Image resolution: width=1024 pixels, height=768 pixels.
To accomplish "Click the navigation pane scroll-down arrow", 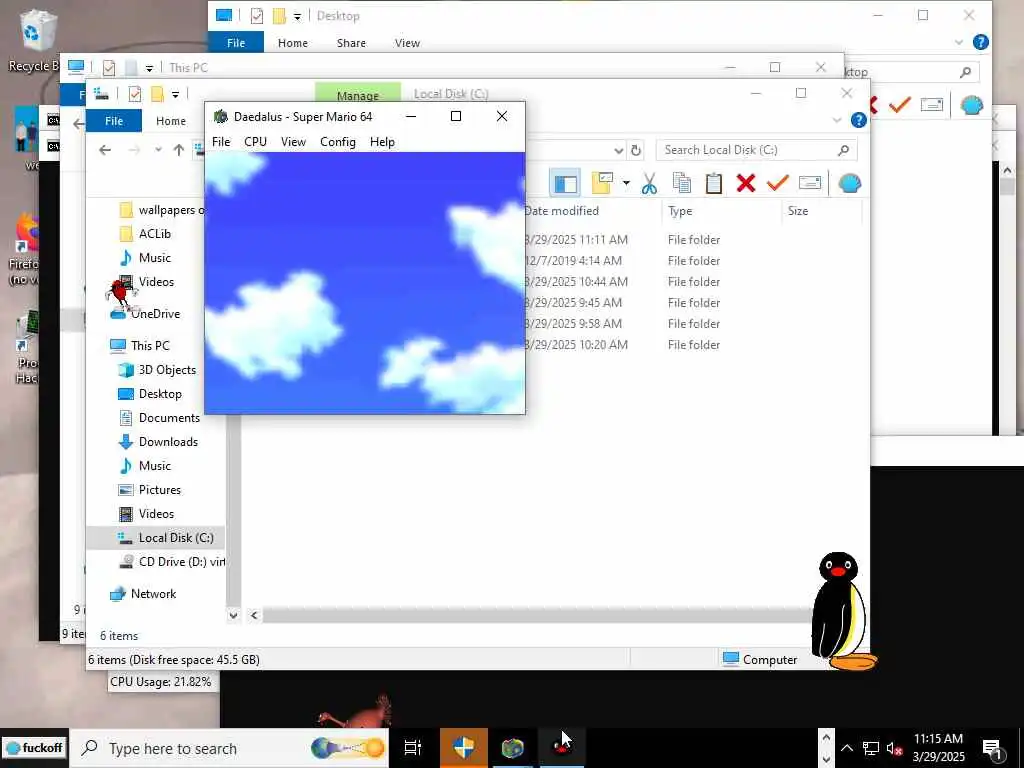I will tap(233, 615).
